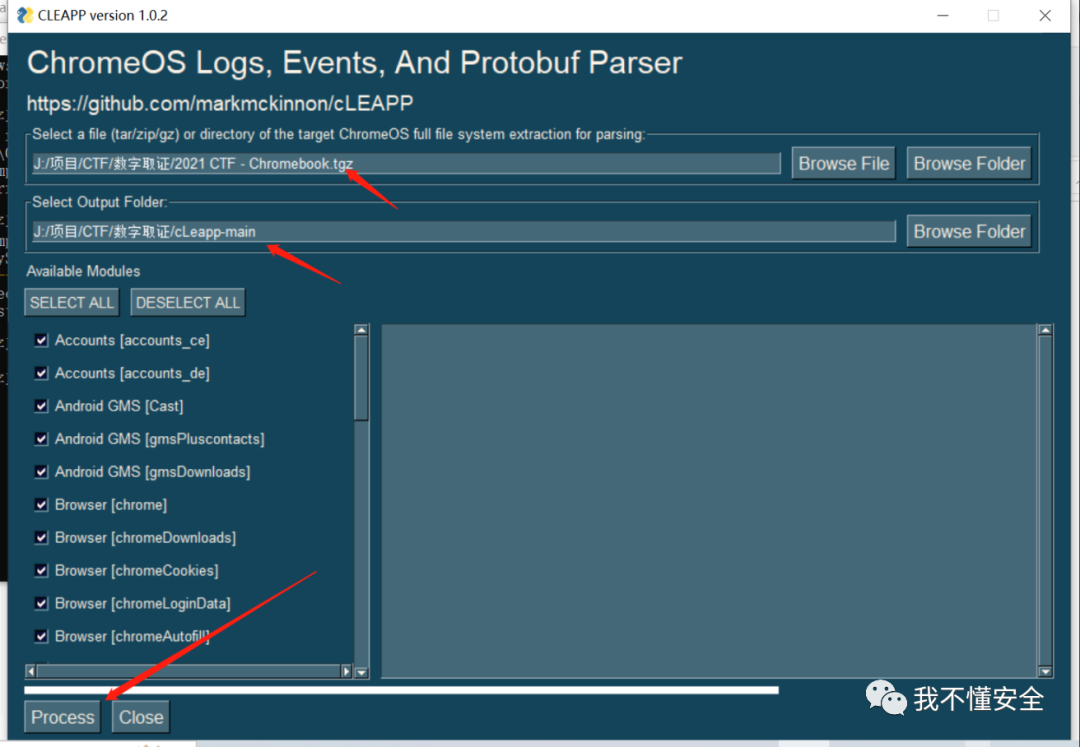This screenshot has height=747, width=1080.
Task: Click the Close button beside Process
Action: click(141, 717)
